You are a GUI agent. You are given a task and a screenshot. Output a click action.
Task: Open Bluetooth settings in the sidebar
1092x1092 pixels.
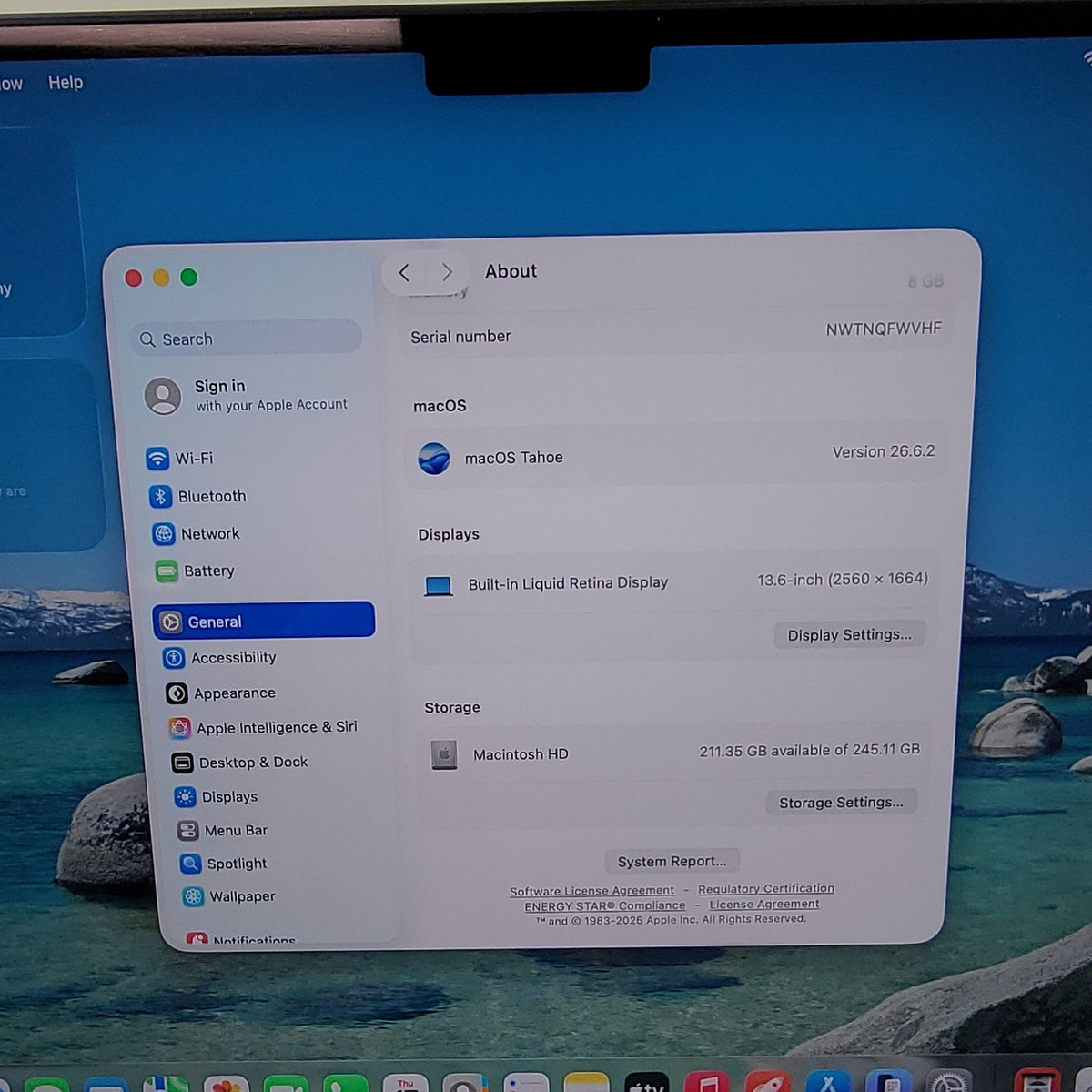tap(197, 496)
